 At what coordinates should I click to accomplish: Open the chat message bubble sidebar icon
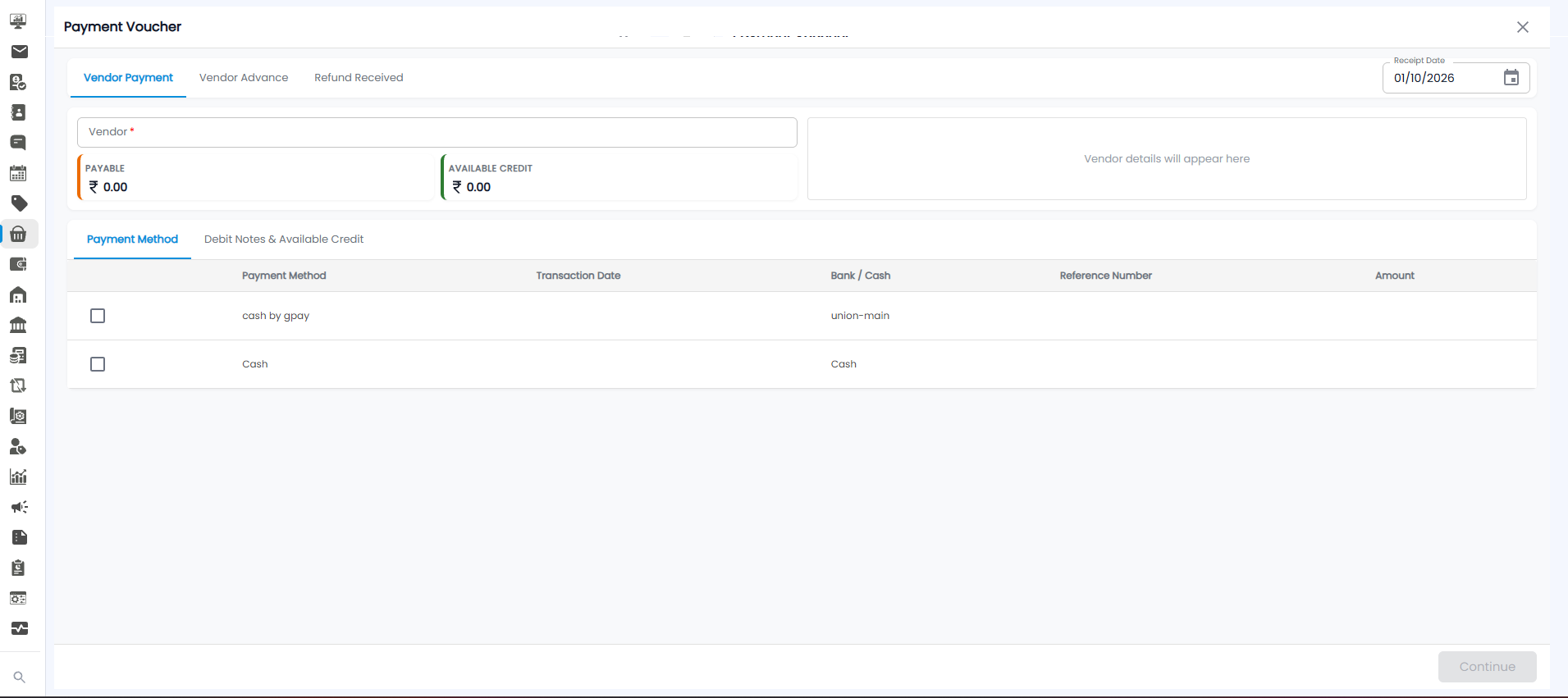[18, 143]
